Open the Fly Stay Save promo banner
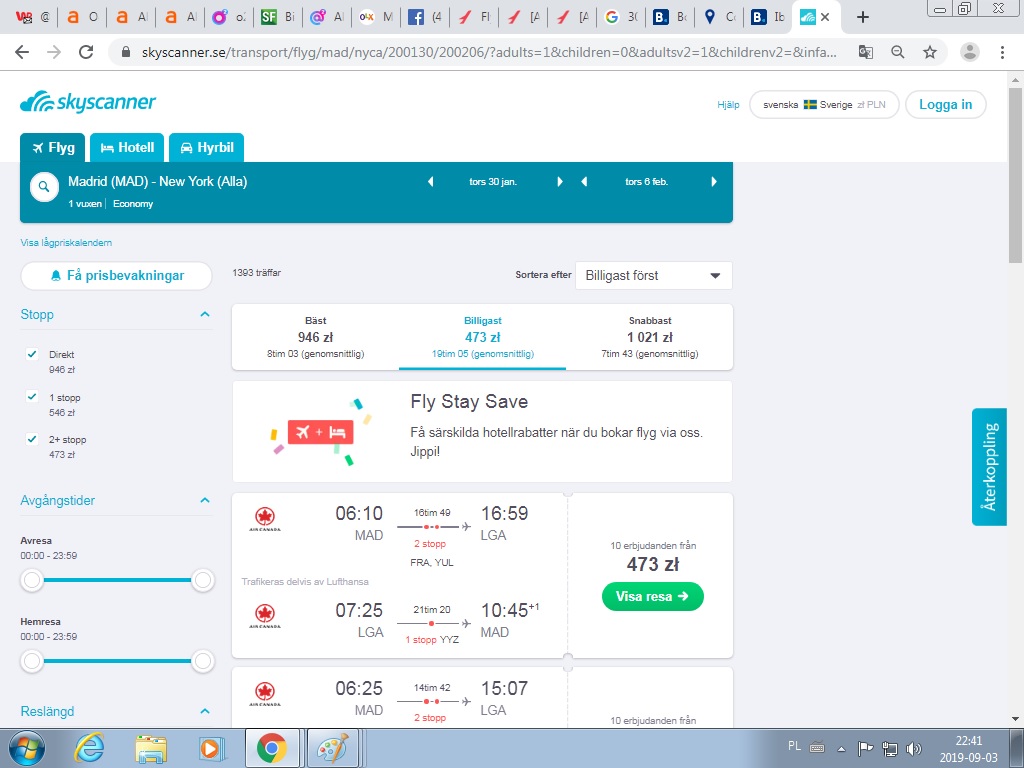The width and height of the screenshot is (1024, 768). point(483,432)
